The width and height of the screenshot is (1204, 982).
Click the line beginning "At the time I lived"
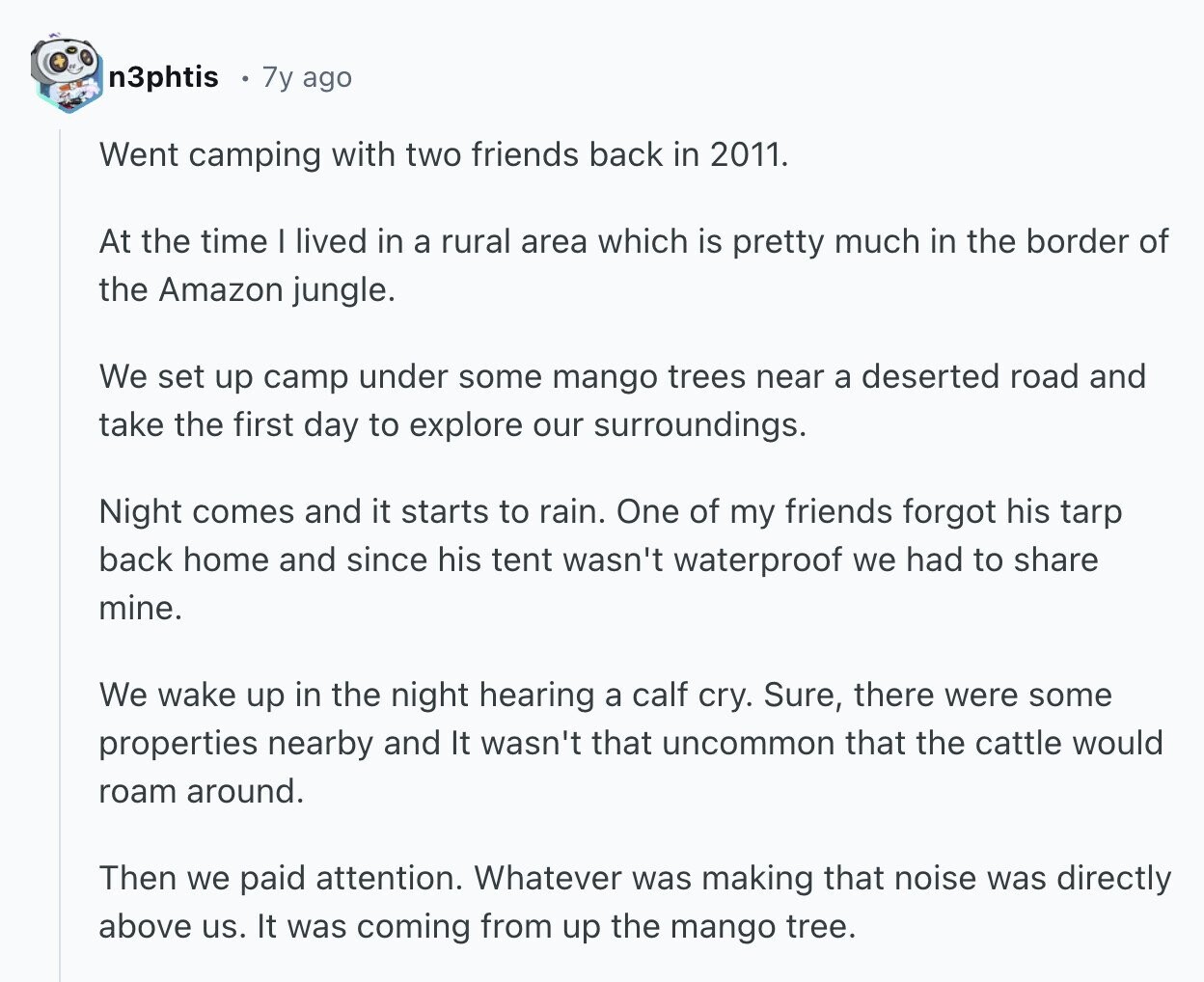pyautogui.click(x=634, y=241)
